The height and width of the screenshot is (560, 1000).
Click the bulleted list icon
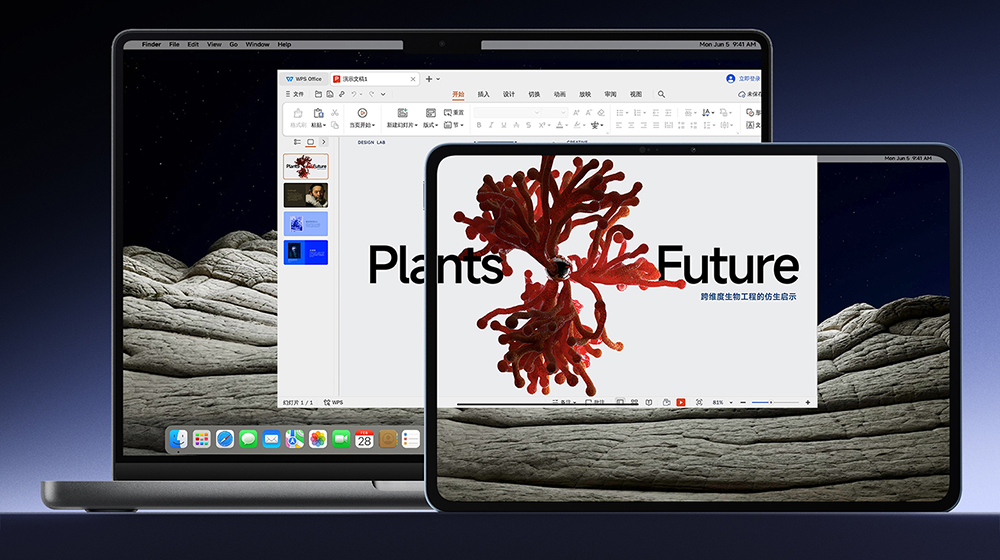pyautogui.click(x=621, y=113)
